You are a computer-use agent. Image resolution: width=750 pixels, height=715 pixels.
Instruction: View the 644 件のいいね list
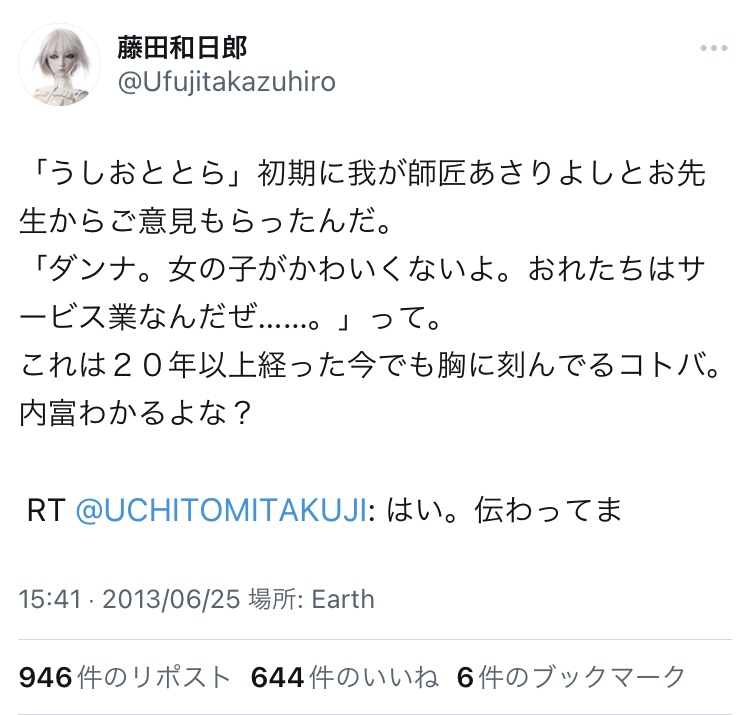tap(344, 677)
